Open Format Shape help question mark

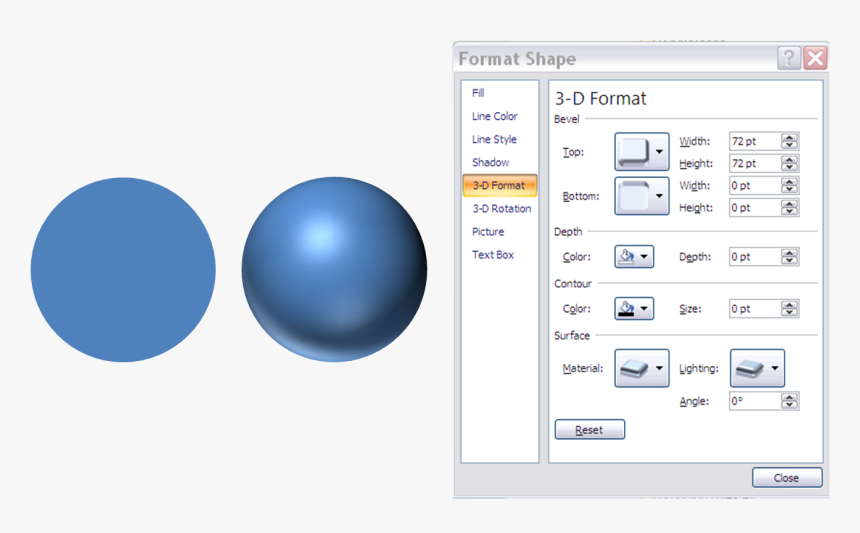click(789, 58)
